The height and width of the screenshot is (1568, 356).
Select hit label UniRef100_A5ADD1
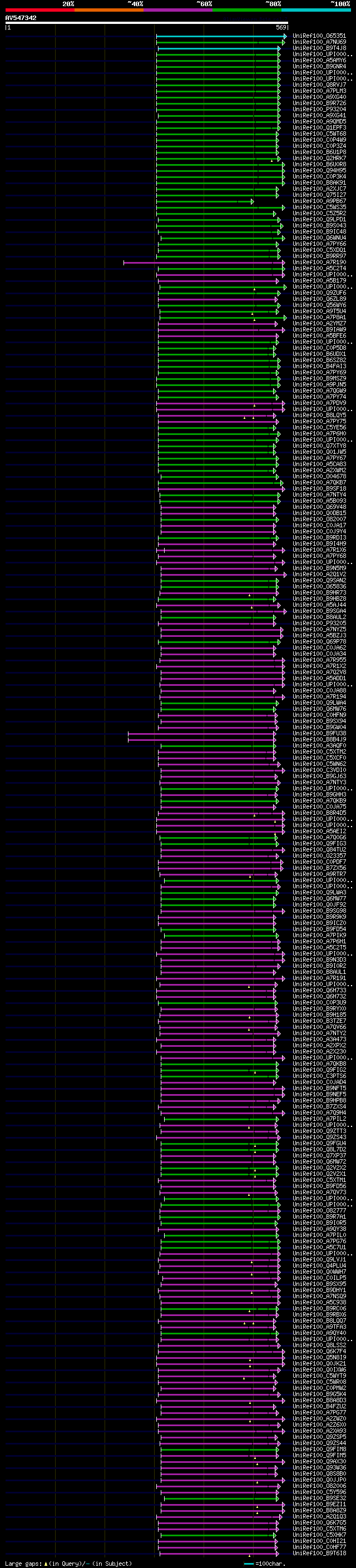tap(319, 678)
